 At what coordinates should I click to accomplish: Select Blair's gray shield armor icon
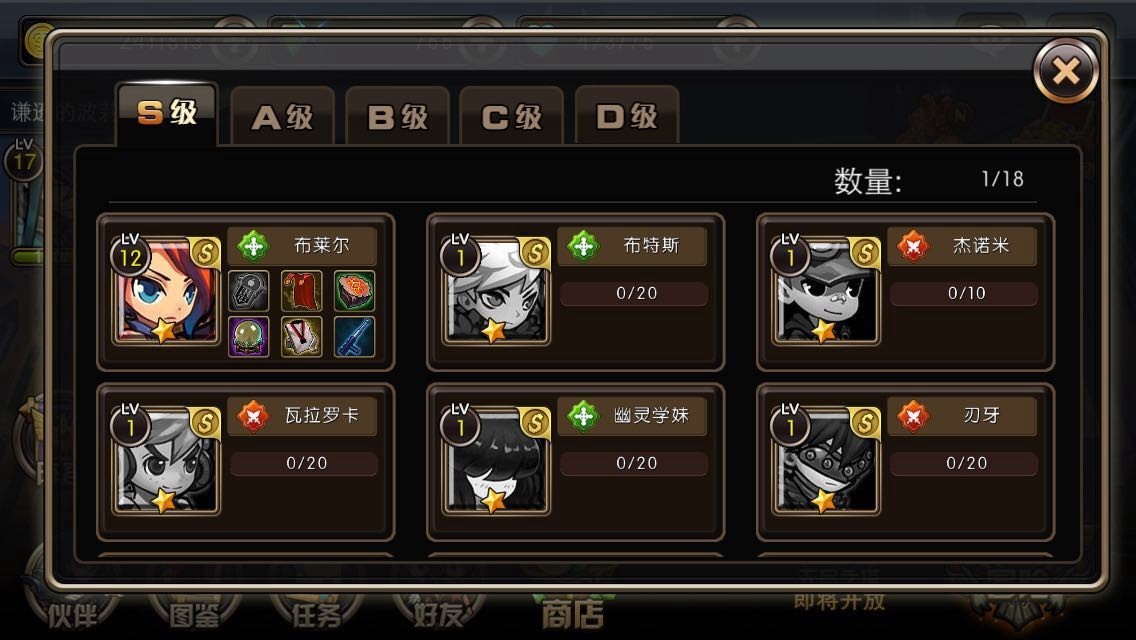248,291
